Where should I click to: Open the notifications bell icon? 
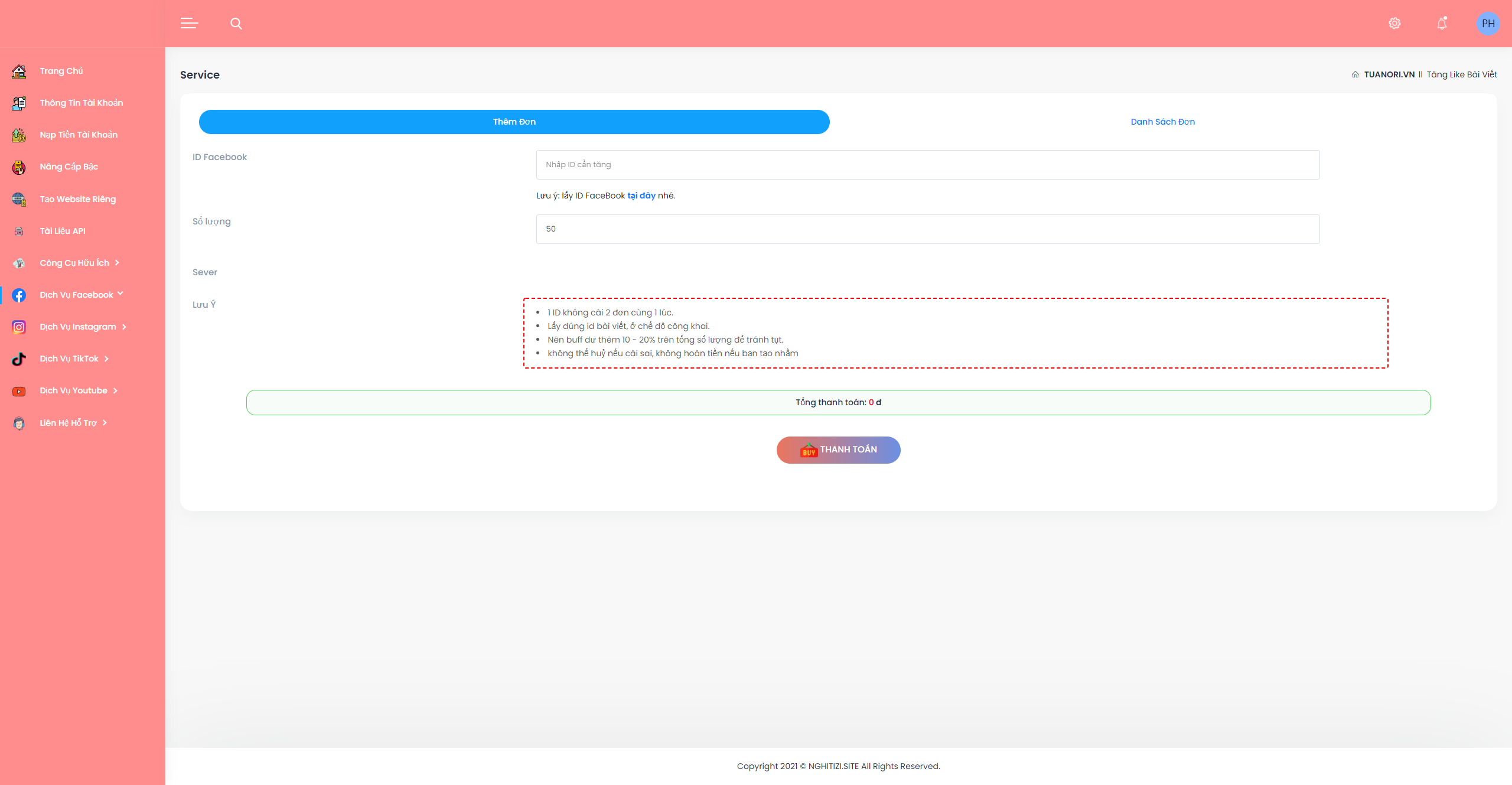[1442, 24]
